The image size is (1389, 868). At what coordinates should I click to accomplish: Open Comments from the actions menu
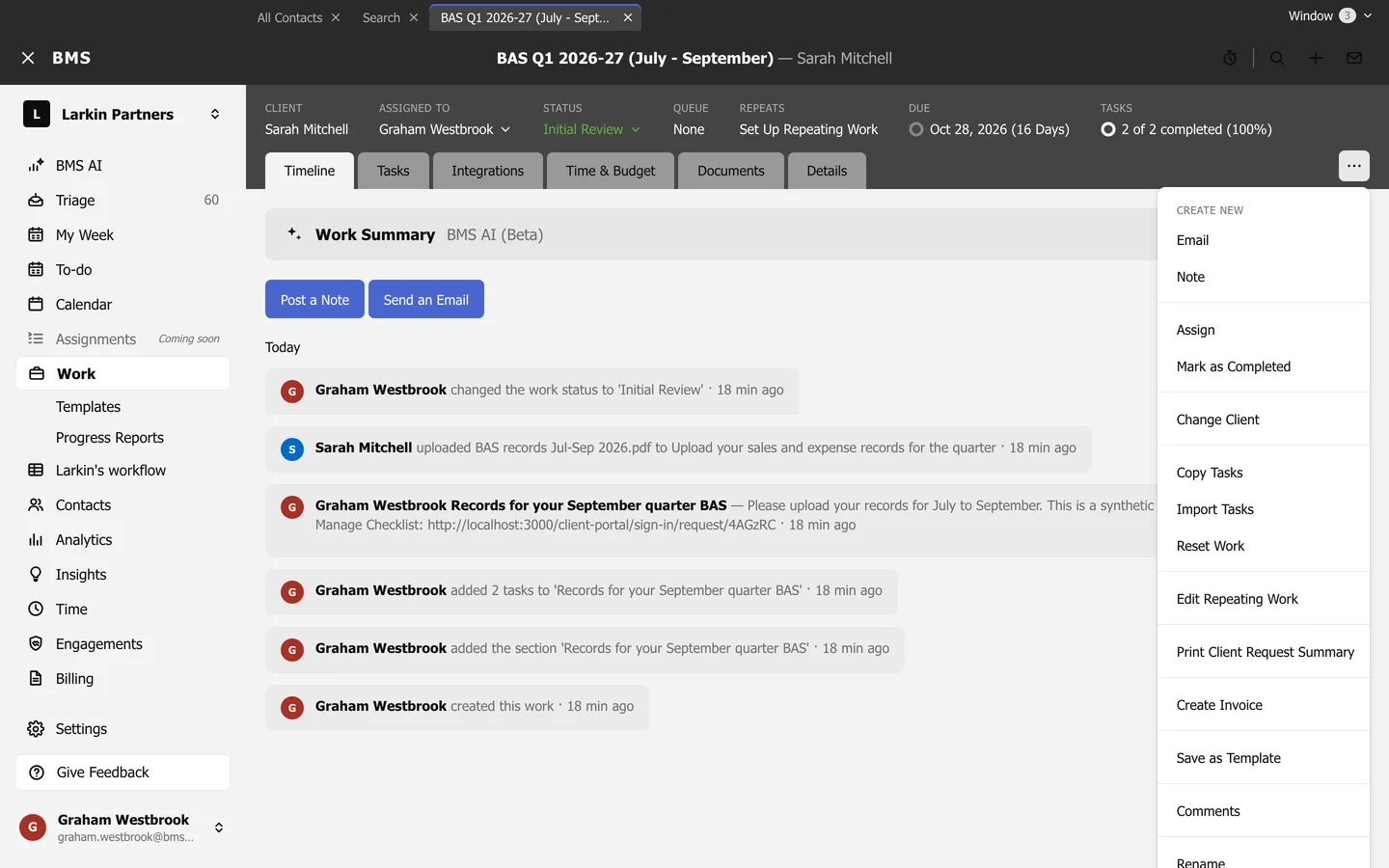pyautogui.click(x=1264, y=811)
